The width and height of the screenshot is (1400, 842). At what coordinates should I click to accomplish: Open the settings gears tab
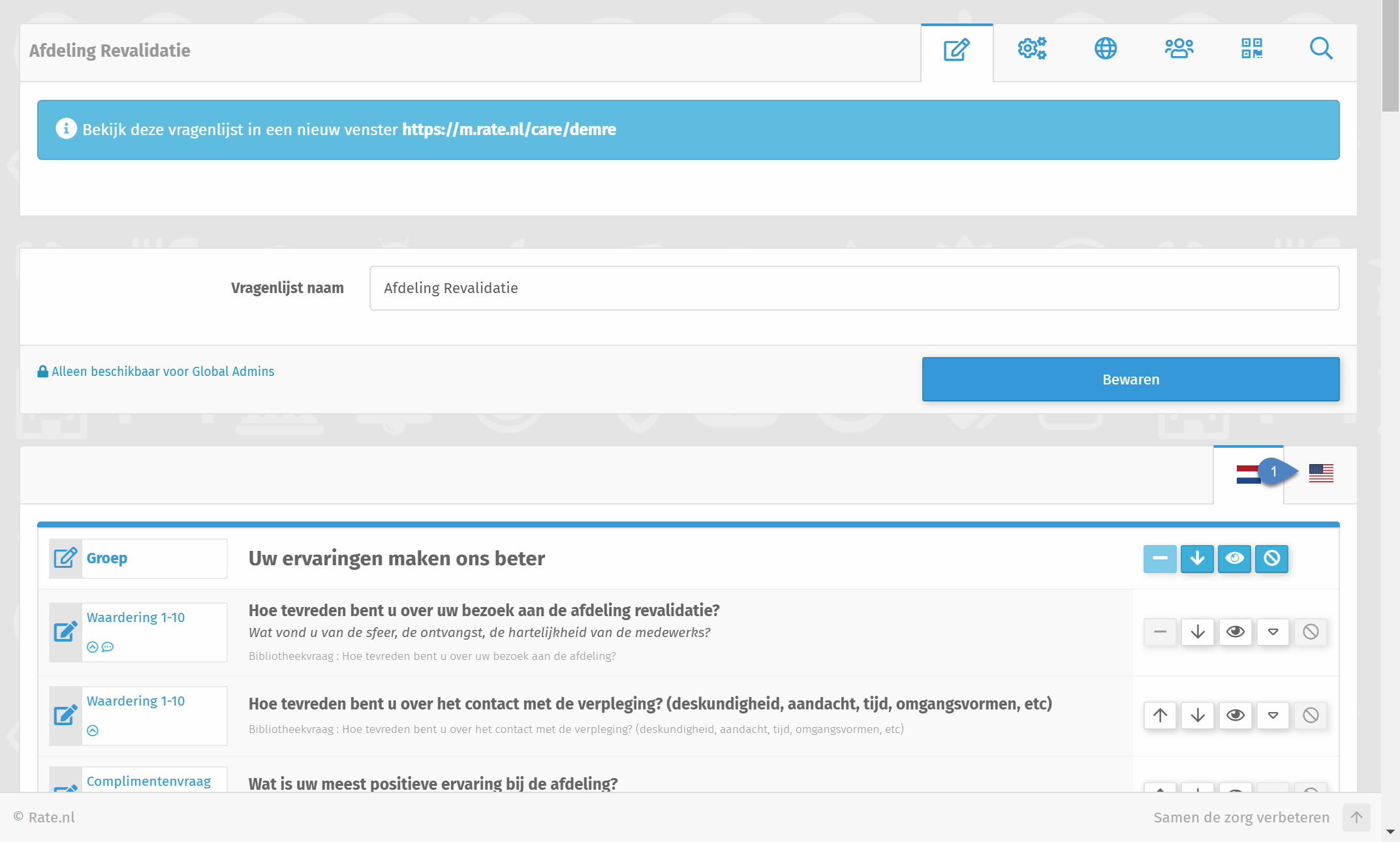(1031, 49)
